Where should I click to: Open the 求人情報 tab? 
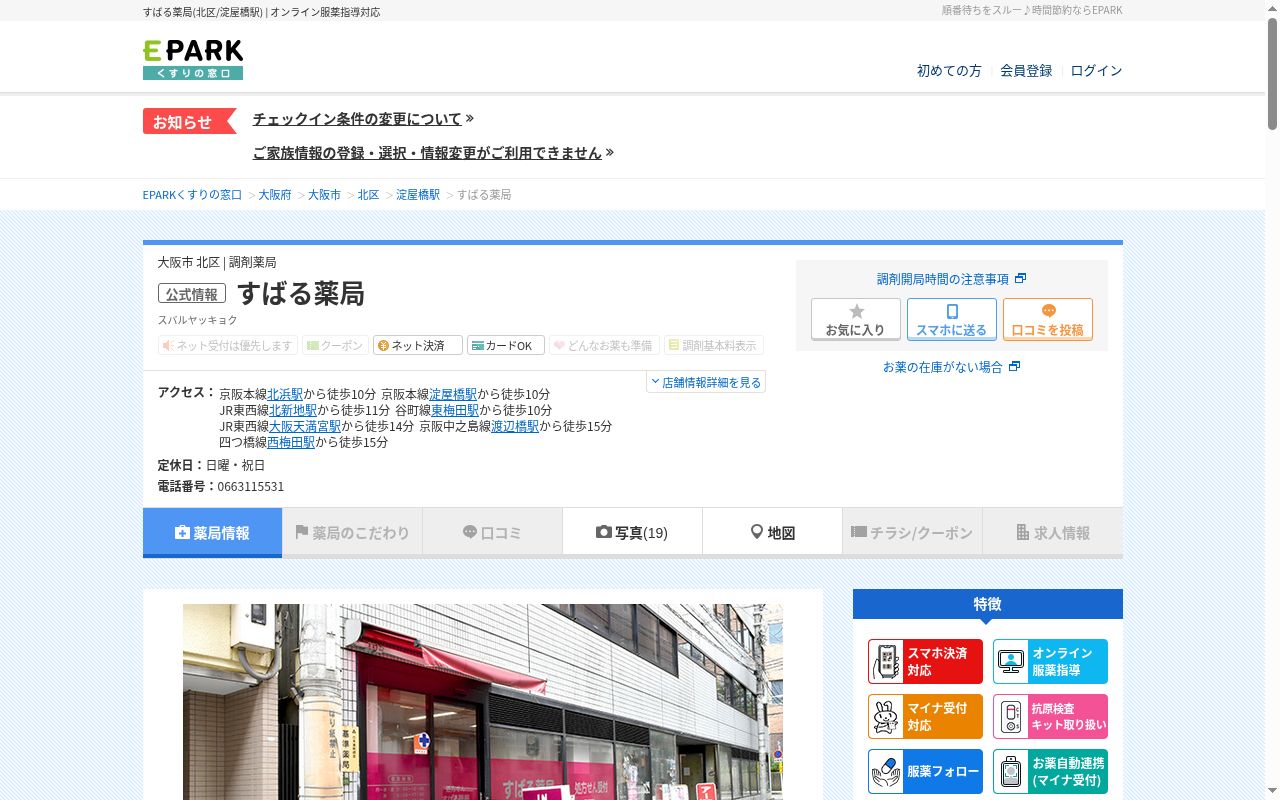[x=1052, y=533]
